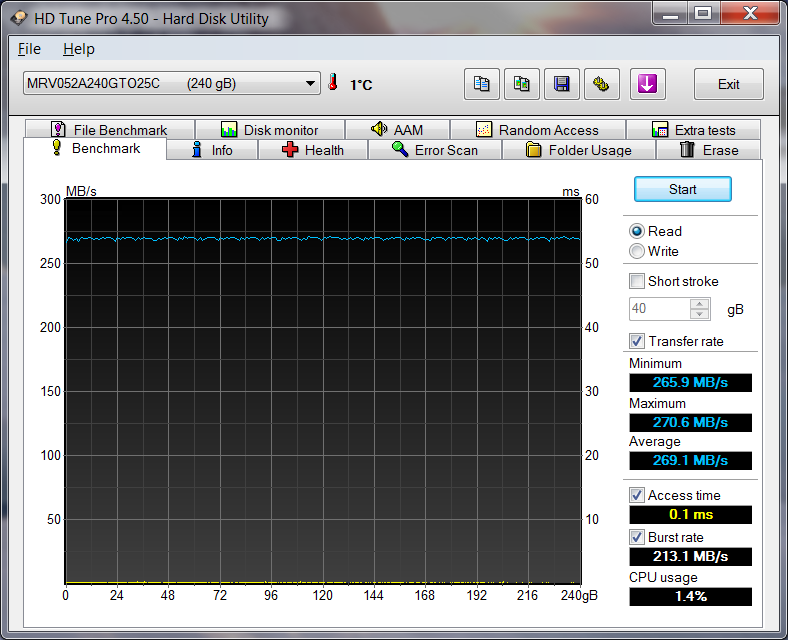Open options via the yellow tools icon
The width and height of the screenshot is (788, 640).
(601, 84)
